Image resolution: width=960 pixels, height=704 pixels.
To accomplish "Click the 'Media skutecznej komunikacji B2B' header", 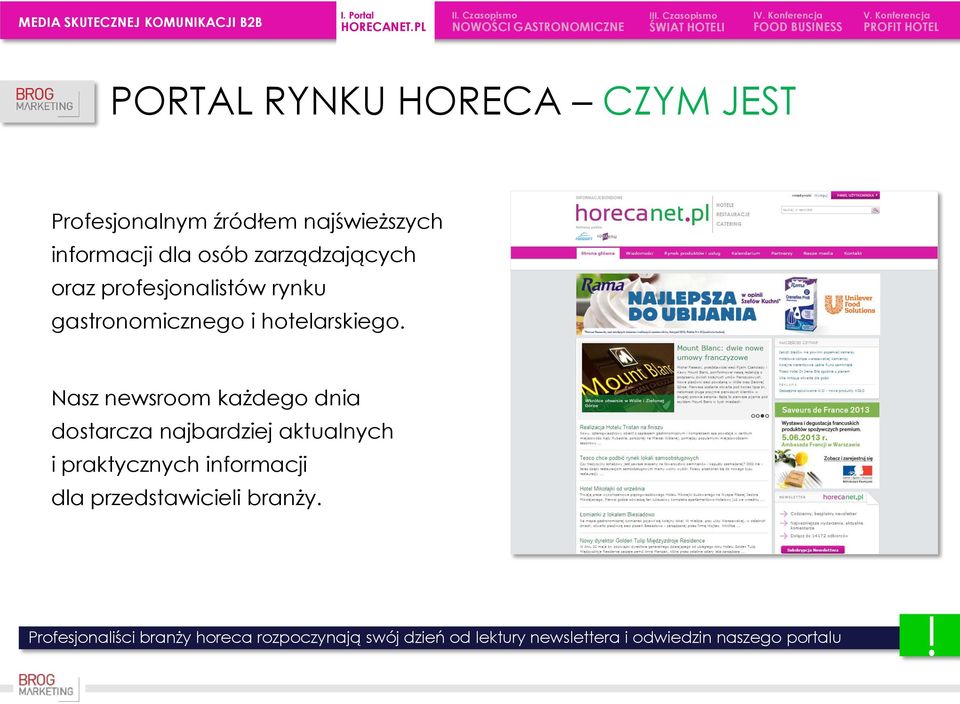I will (140, 23).
